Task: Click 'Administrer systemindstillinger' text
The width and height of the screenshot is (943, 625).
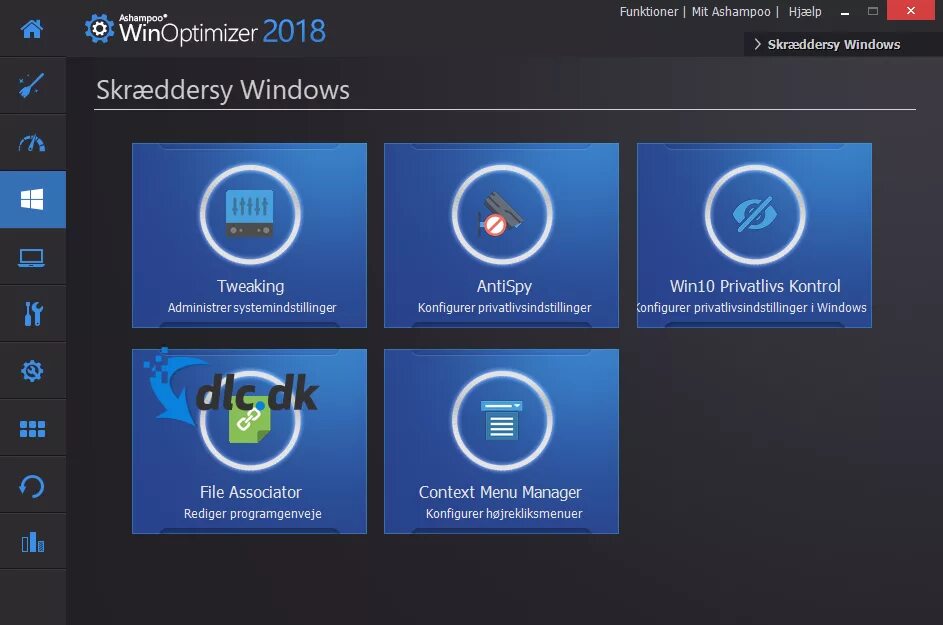Action: (252, 307)
